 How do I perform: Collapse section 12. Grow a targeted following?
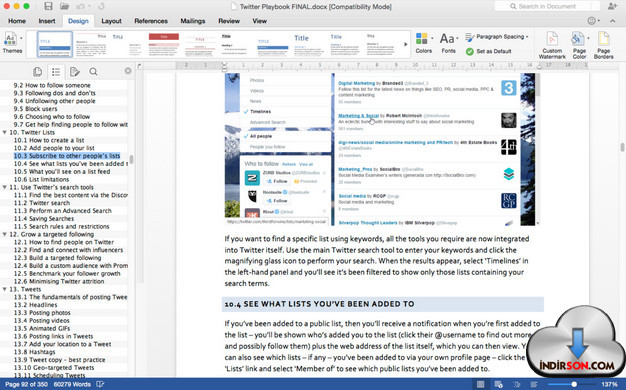coord(4,234)
